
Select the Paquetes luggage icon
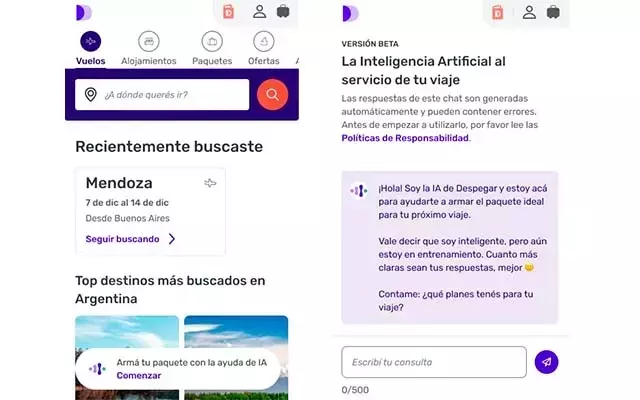click(x=212, y=41)
